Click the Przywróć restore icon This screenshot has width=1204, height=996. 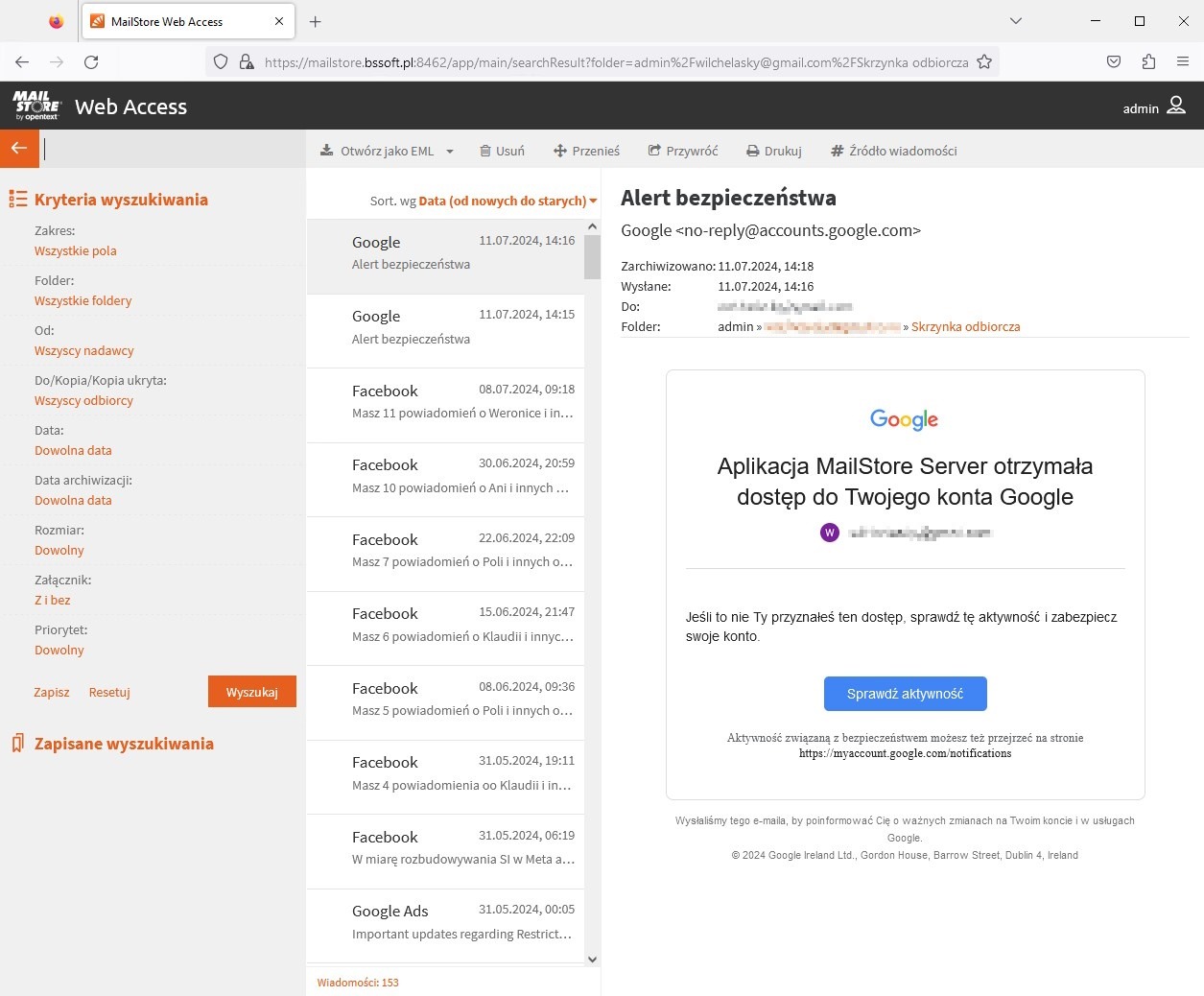654,151
